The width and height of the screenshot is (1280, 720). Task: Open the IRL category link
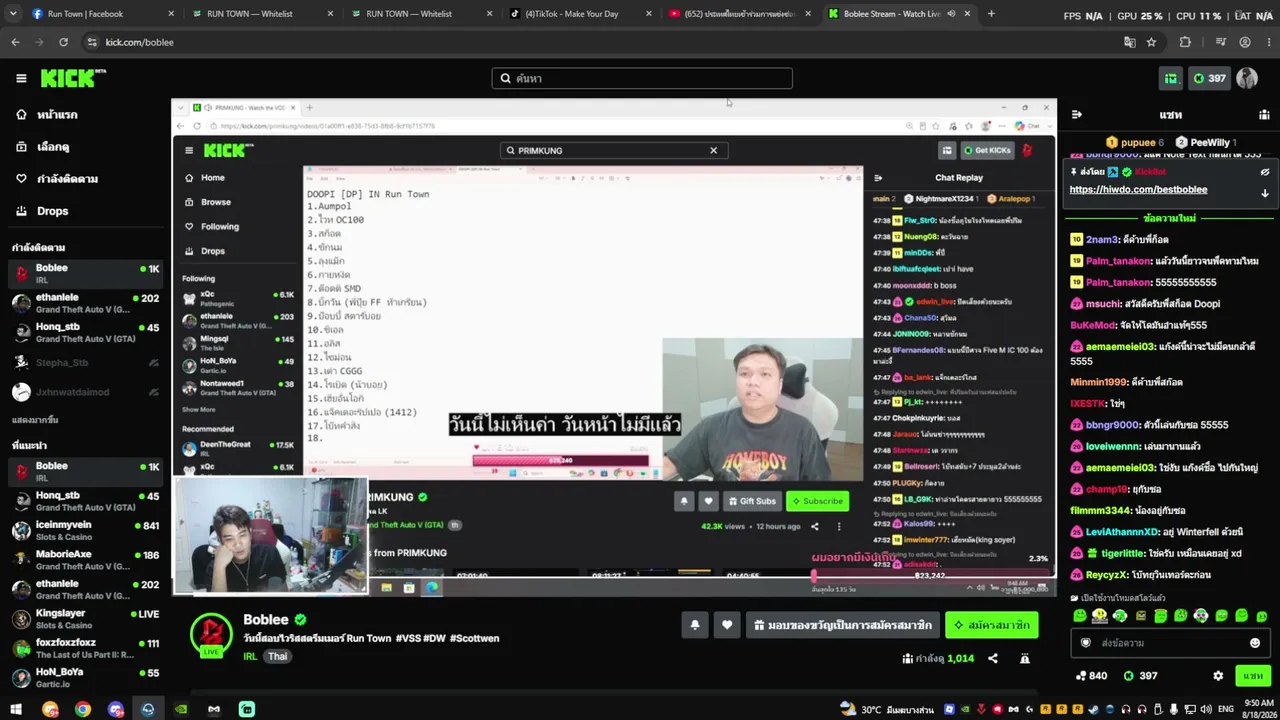[x=250, y=656]
